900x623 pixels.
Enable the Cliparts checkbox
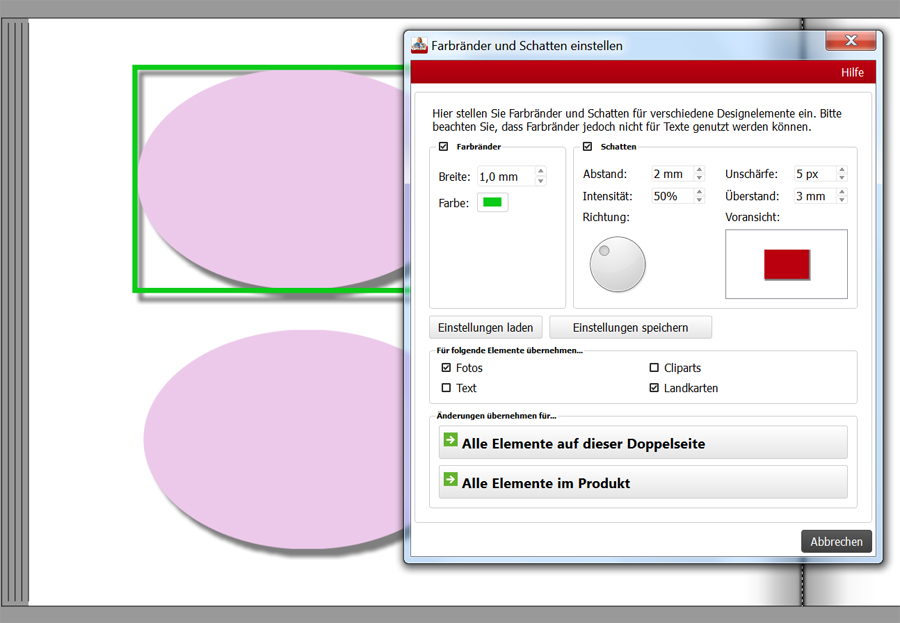tap(654, 367)
